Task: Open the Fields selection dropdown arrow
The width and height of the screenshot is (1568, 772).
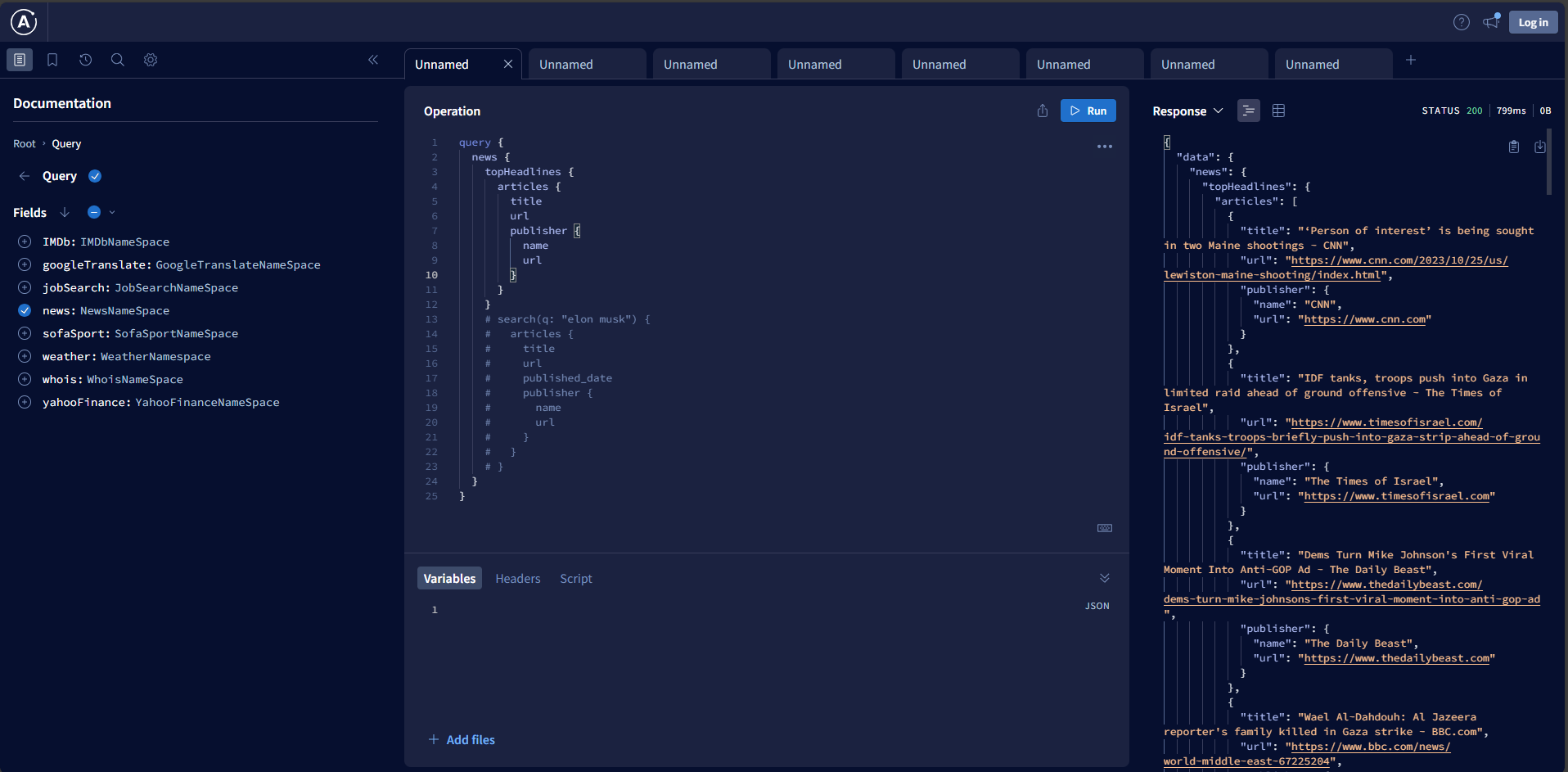Action: pos(112,212)
